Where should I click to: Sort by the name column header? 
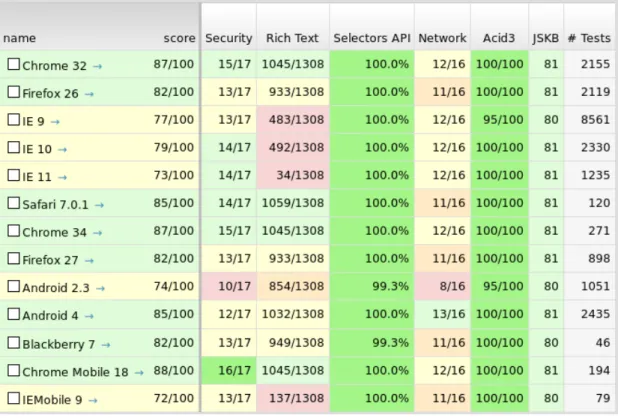(x=19, y=38)
